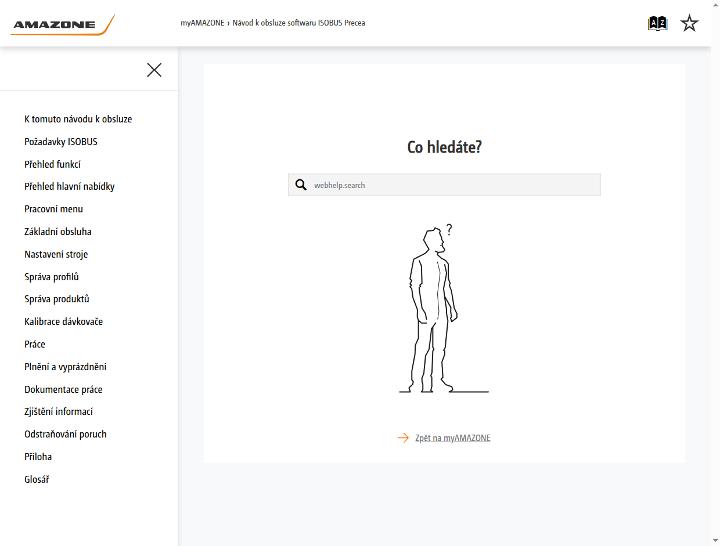Image resolution: width=720 pixels, height=546 pixels.
Task: Open the Požadavky ISOBUS chapter
Action: pos(61,141)
